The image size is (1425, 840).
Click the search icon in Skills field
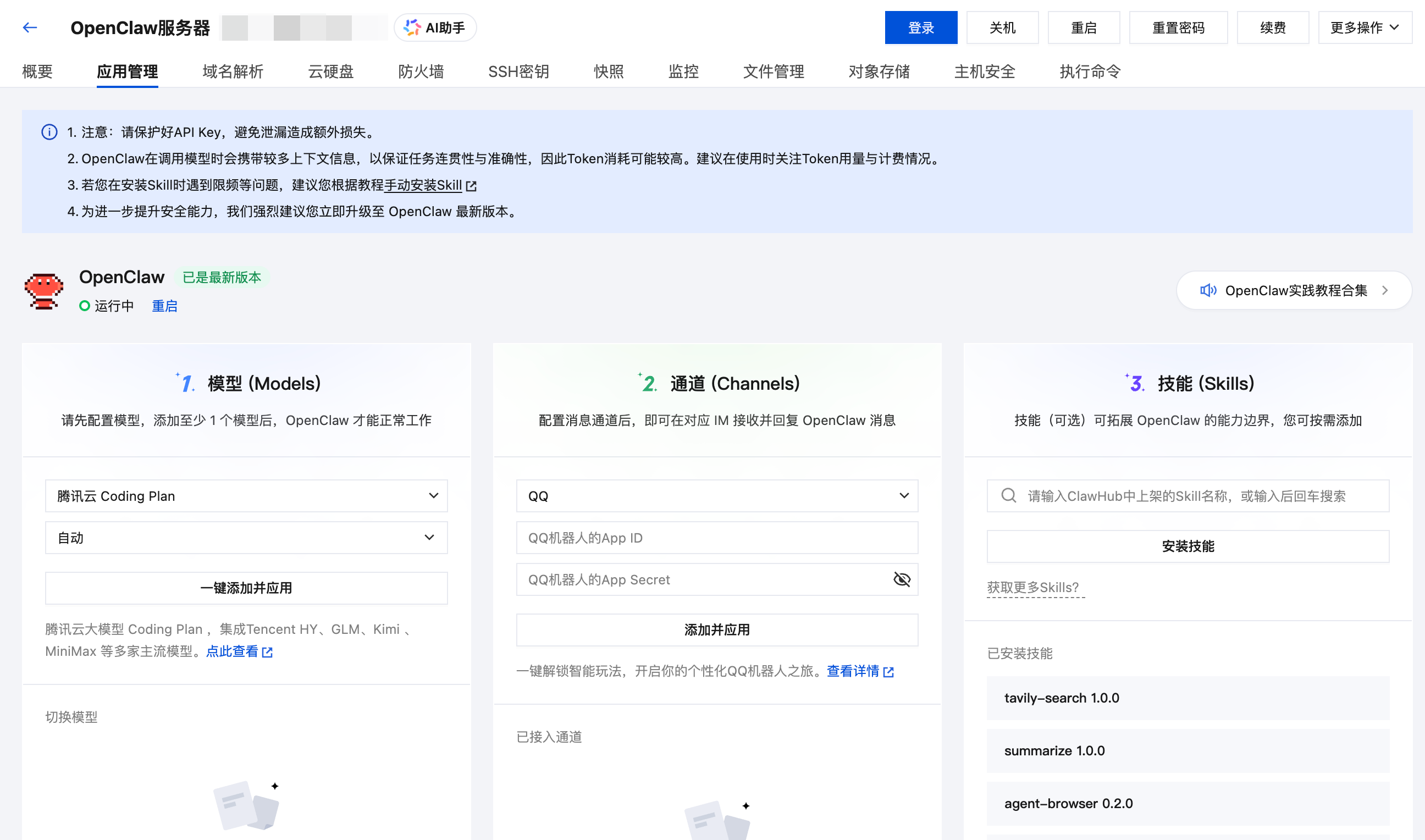[x=1008, y=496]
